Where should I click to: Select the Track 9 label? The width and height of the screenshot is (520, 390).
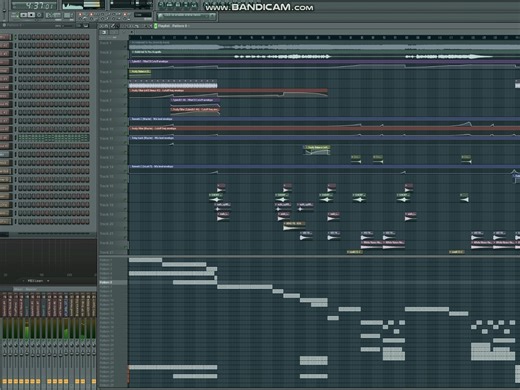[x=105, y=119]
